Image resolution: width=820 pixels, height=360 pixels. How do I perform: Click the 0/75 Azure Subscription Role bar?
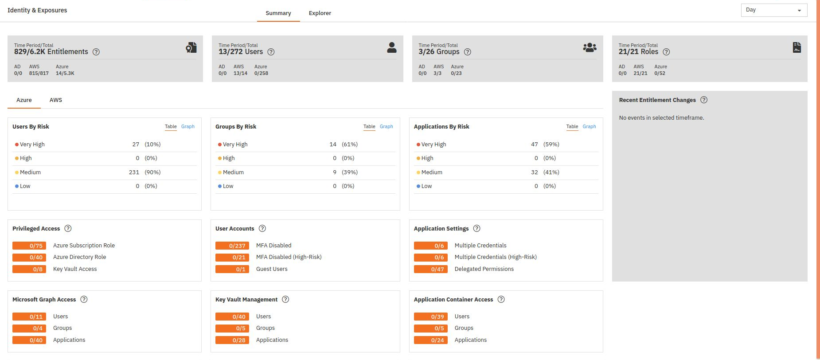coord(29,245)
